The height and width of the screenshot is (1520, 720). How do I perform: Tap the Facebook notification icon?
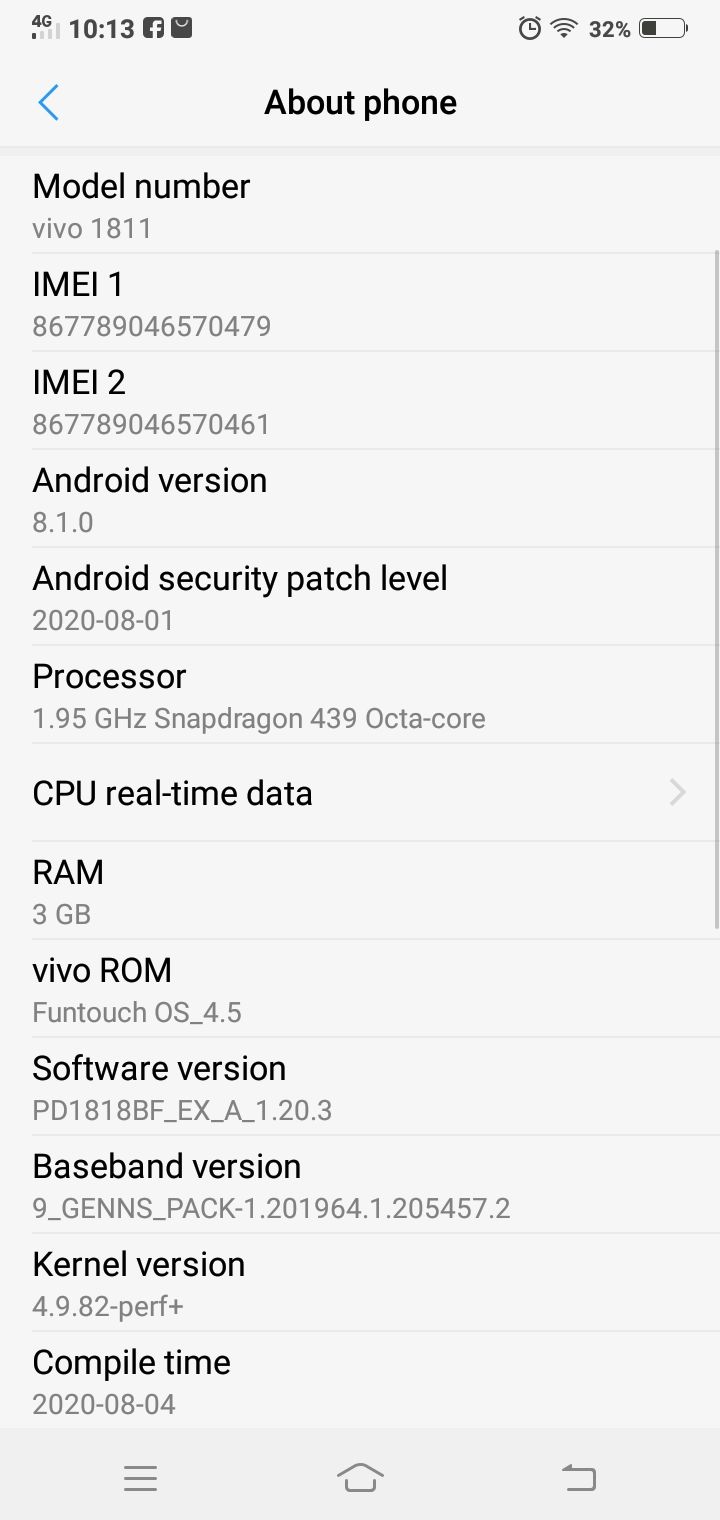pyautogui.click(x=154, y=29)
